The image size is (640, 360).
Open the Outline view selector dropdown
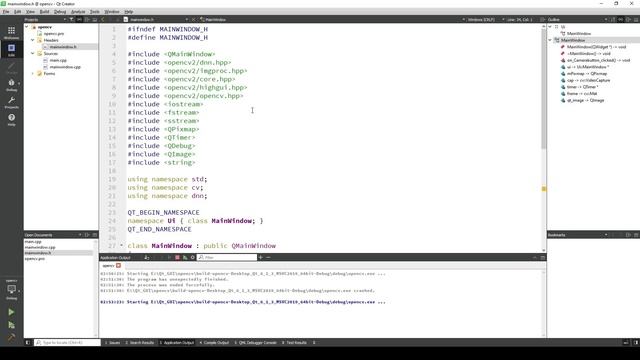[577, 19]
